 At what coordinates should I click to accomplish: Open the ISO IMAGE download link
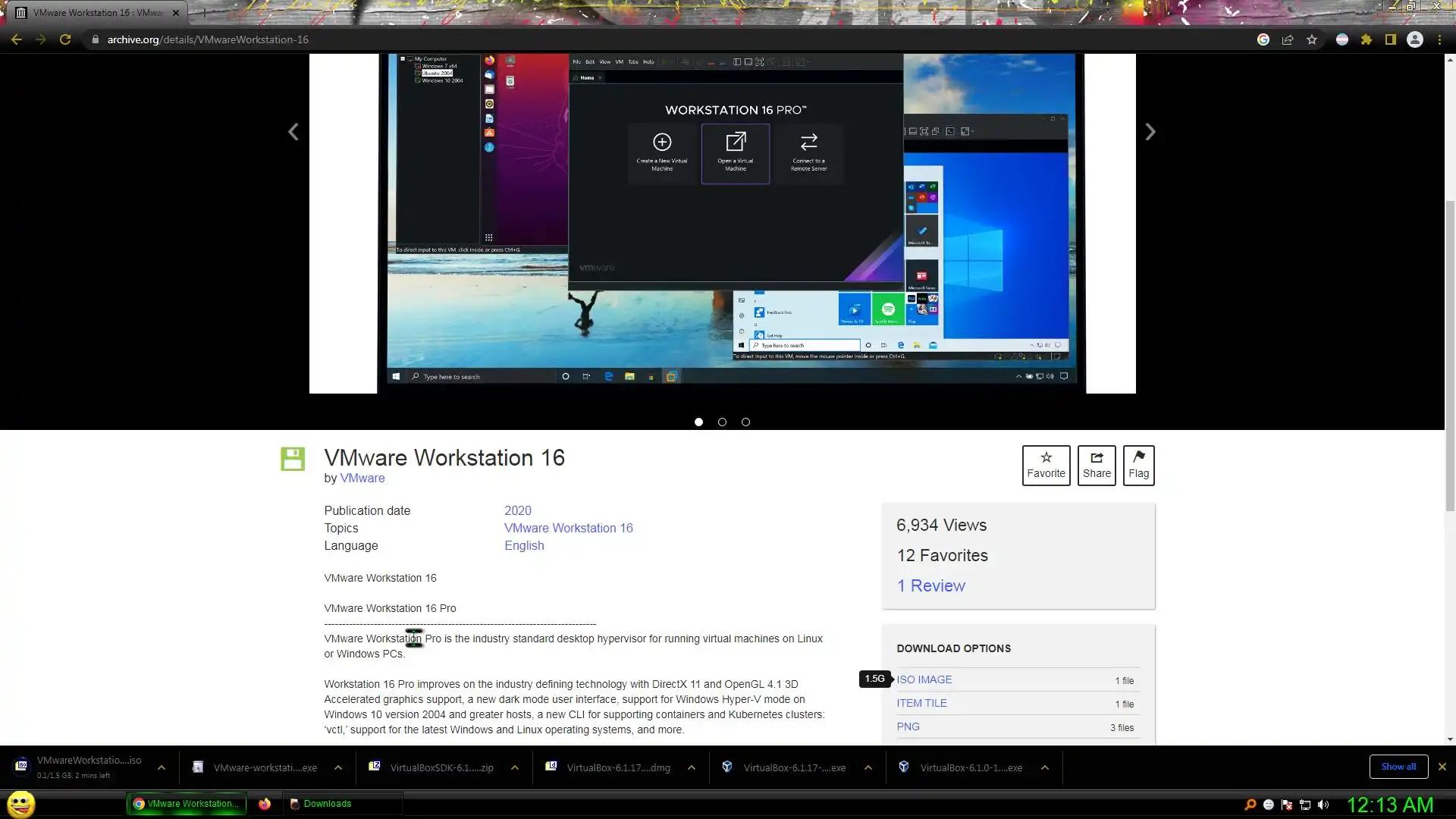(924, 679)
